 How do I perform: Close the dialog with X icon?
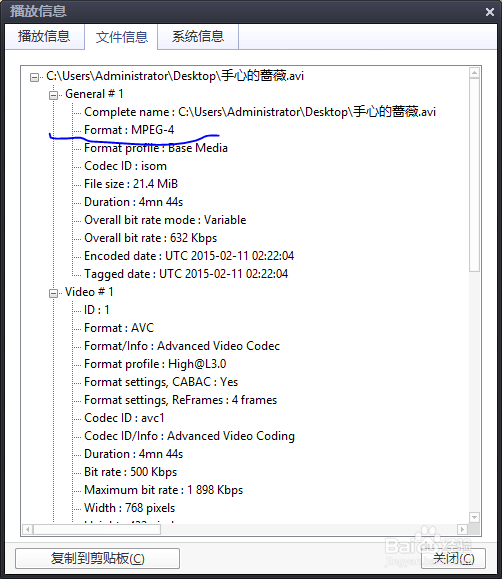click(490, 12)
